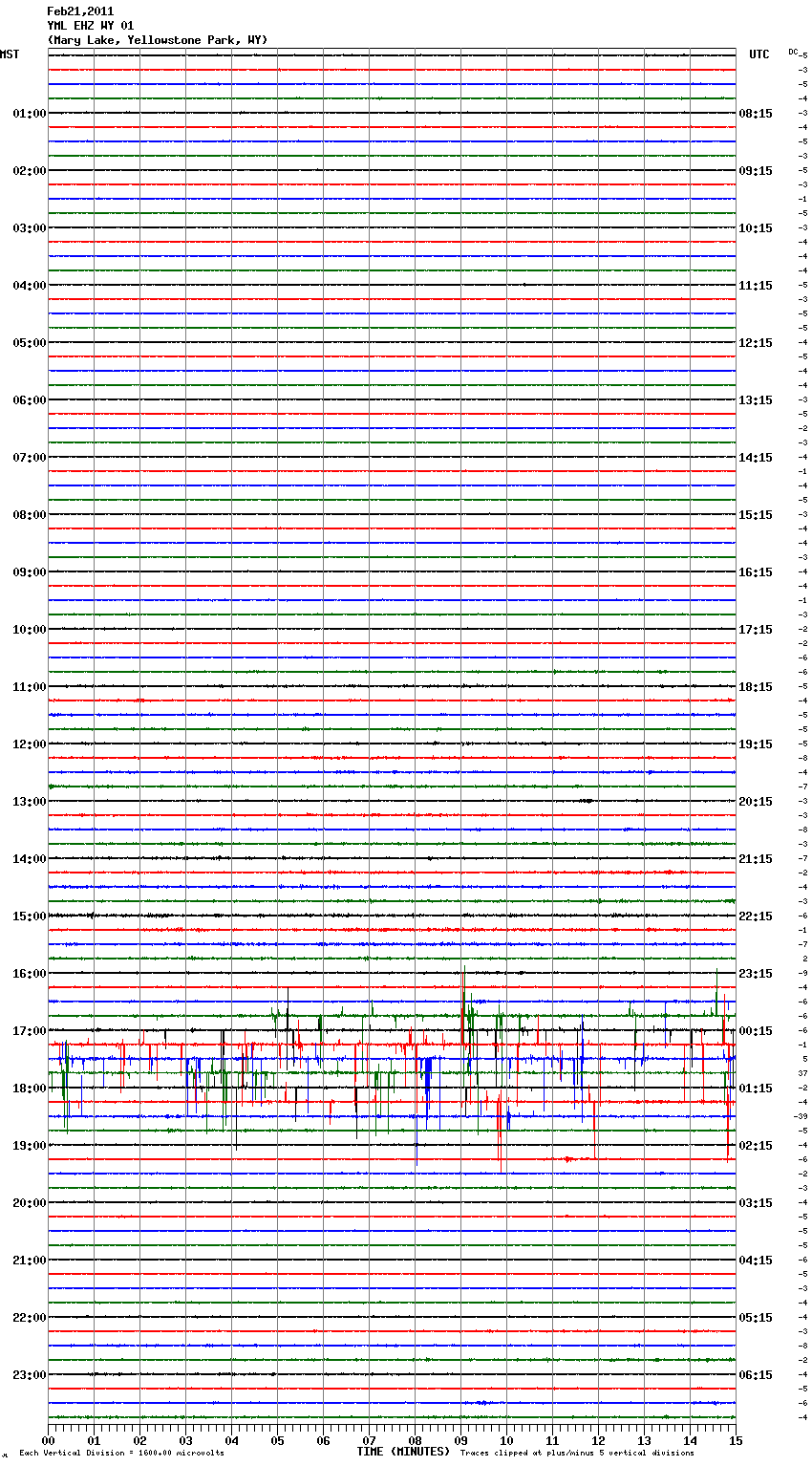This screenshot has height=1466, width=812.
Task: Click the 12 minute axis label
Action: point(598,1440)
